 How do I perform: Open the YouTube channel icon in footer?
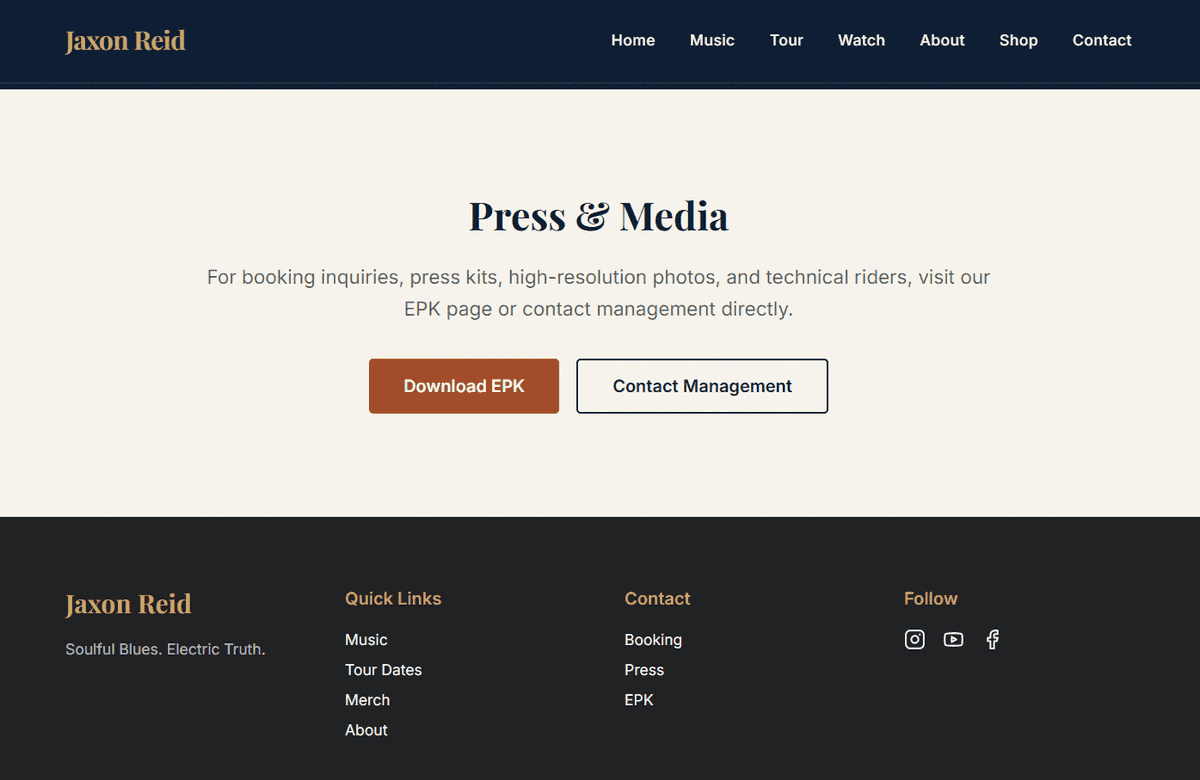click(953, 640)
